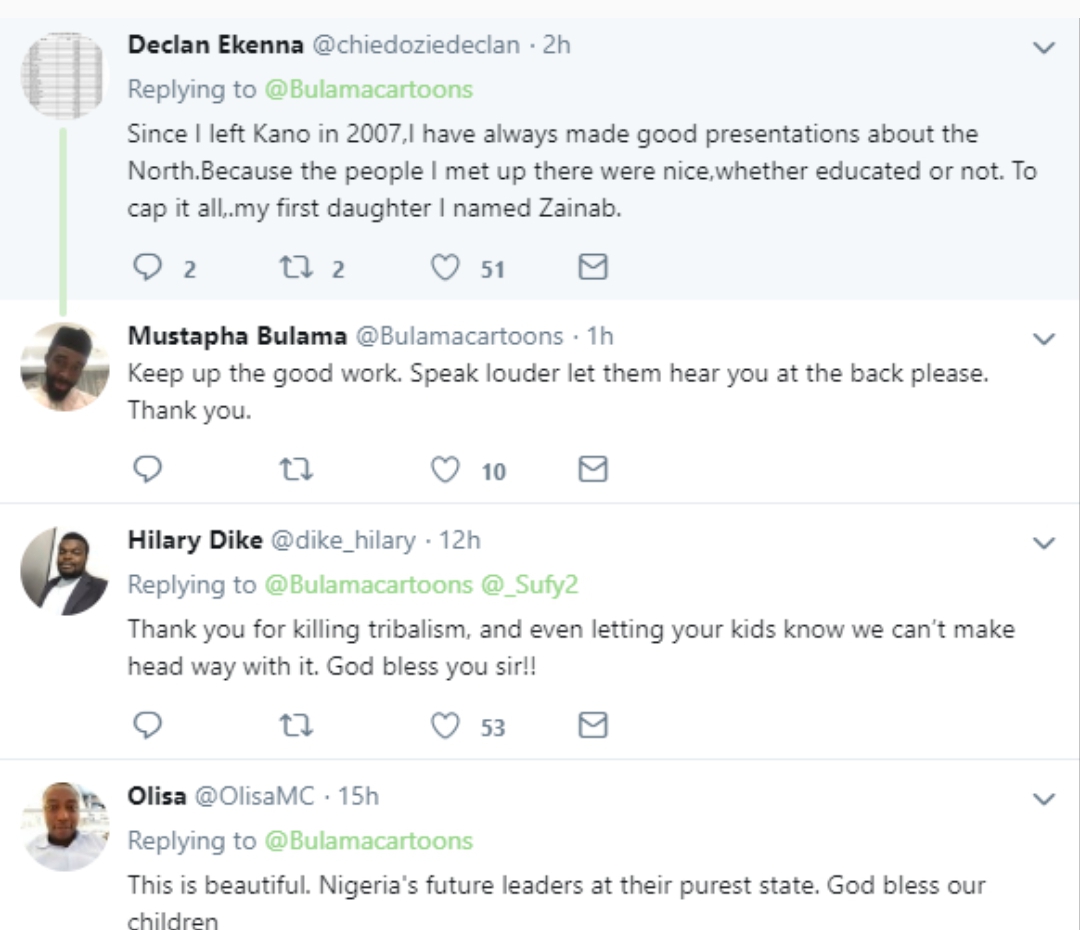Like Mustapha Bulama's tweet with 10 likes
Viewport: 1080px width, 930px height.
point(445,470)
